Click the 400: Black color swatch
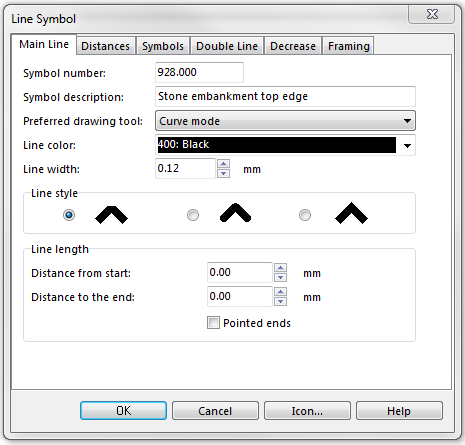Image resolution: width=465 pixels, height=445 pixels. tap(277, 145)
